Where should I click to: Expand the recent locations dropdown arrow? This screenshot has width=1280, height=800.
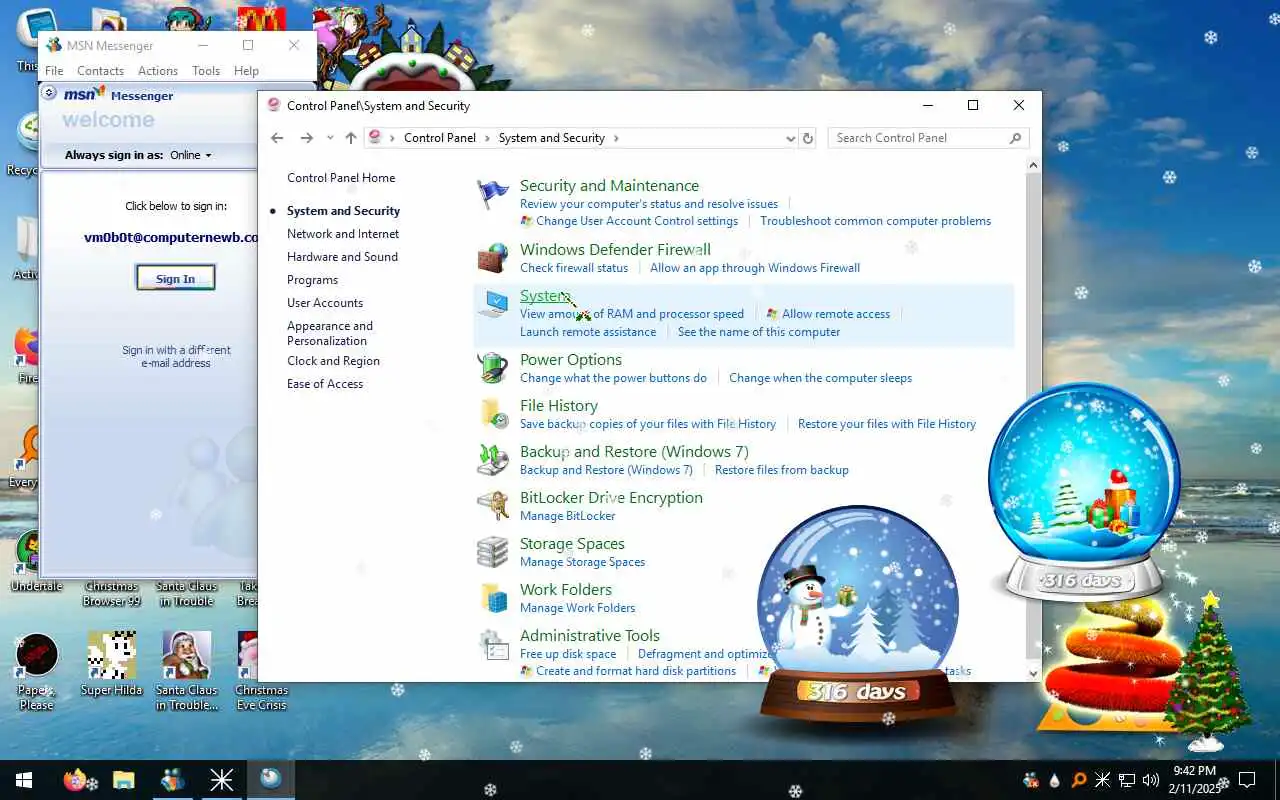[x=330, y=138]
